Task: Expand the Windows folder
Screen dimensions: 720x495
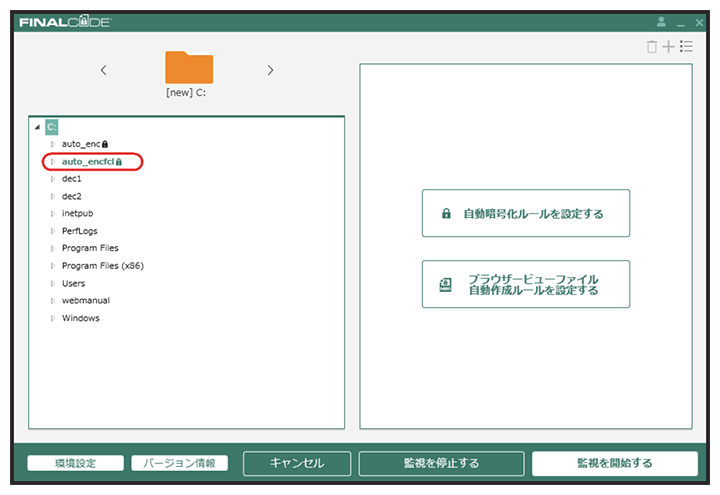Action: [52, 318]
